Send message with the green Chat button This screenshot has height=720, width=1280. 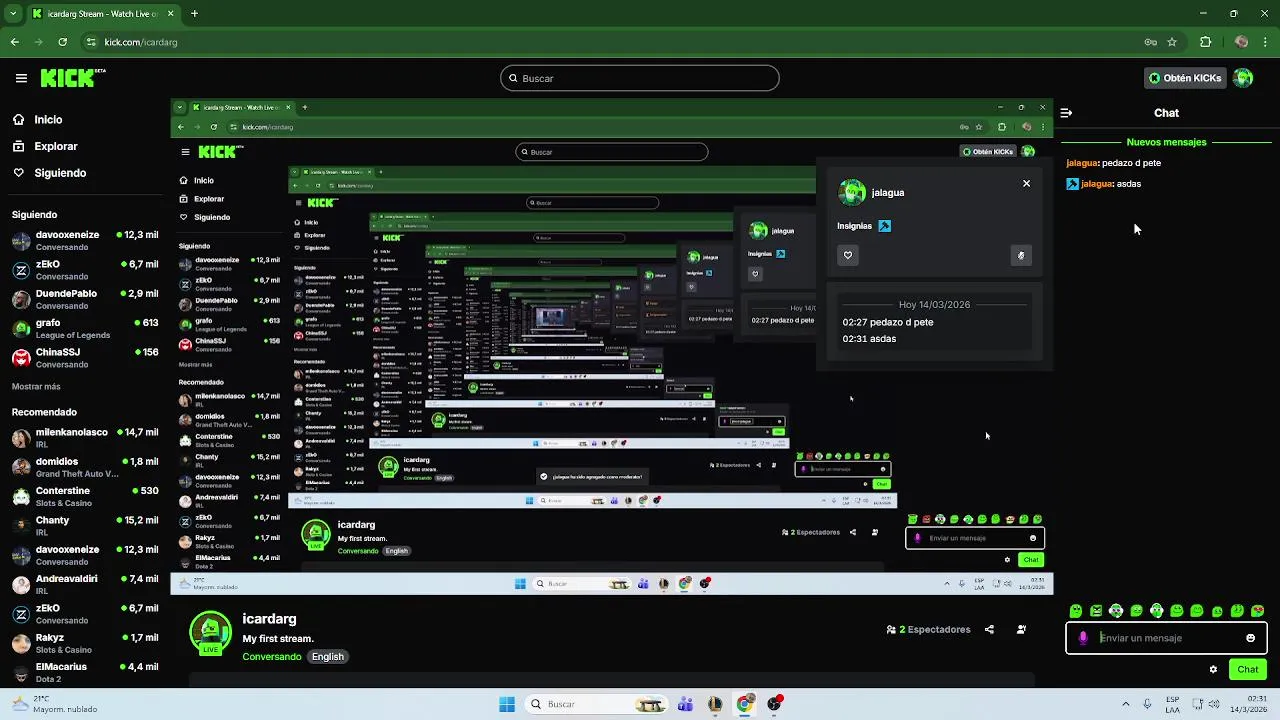[x=1248, y=670]
